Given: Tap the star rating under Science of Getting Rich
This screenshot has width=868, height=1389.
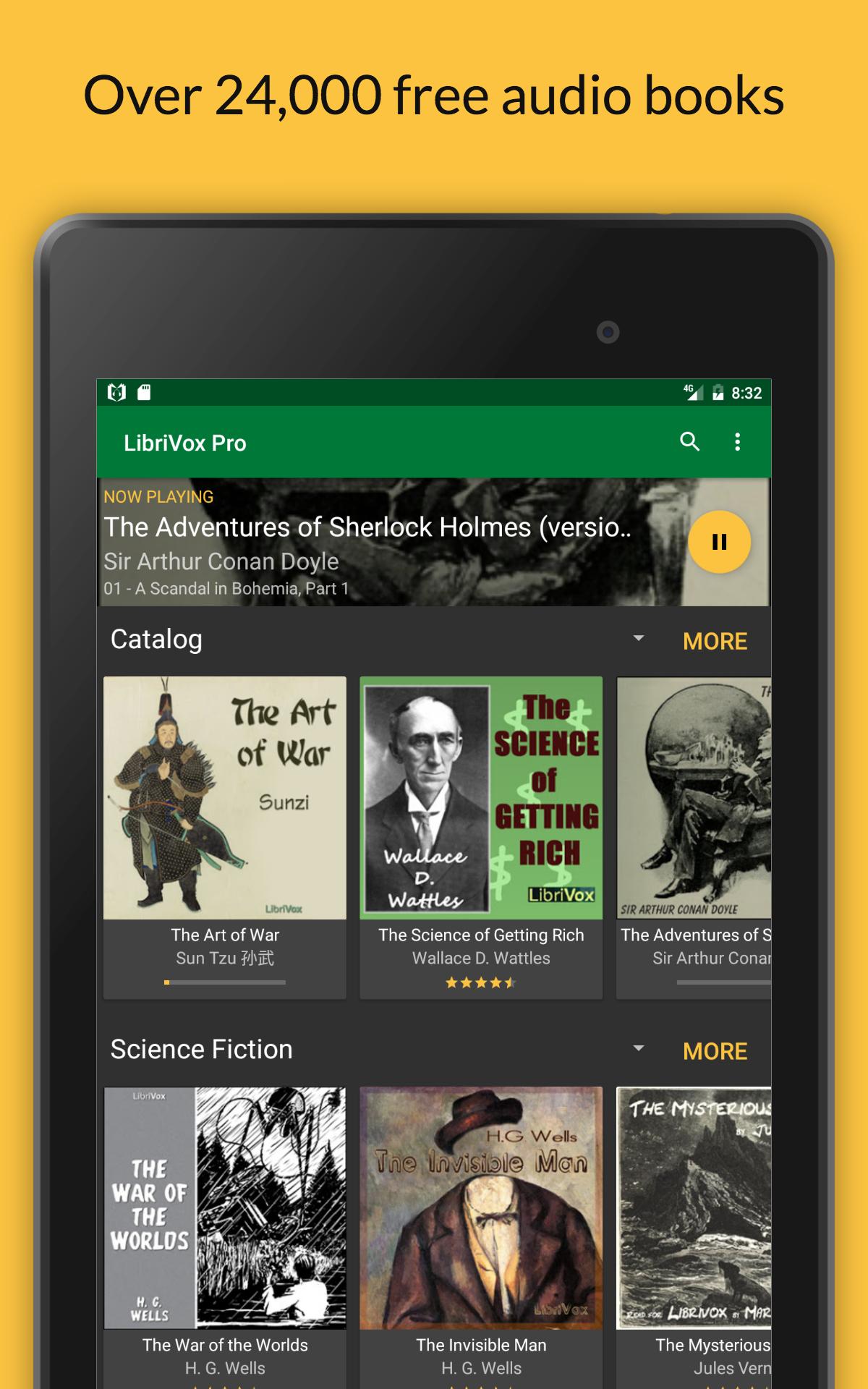Looking at the screenshot, I should [481, 982].
